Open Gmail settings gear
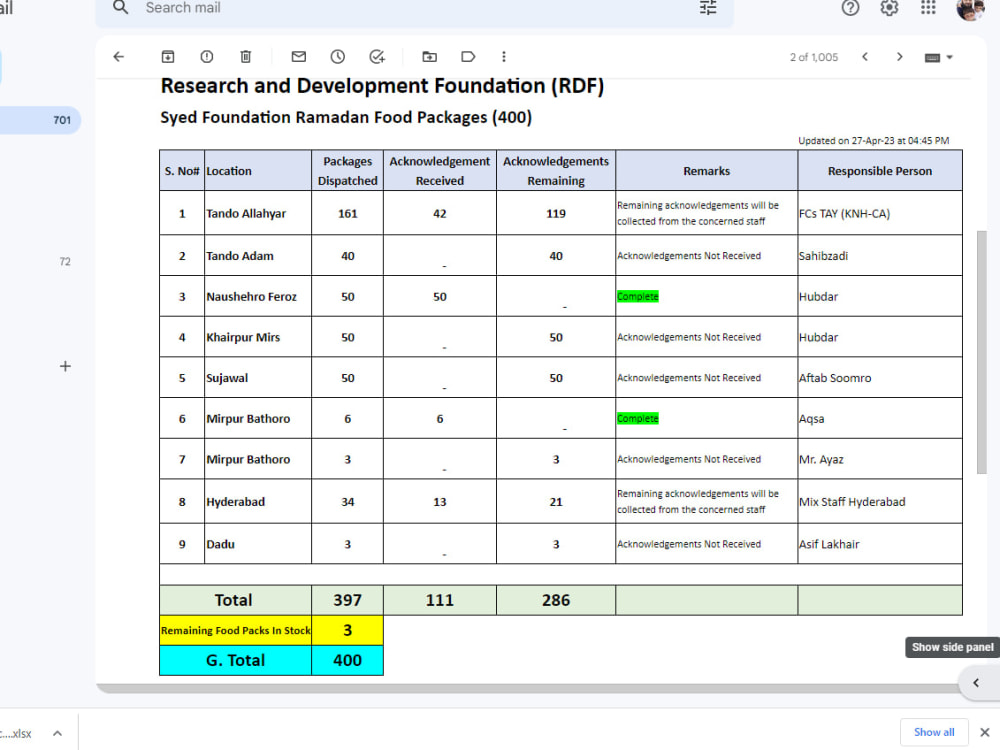1000x750 pixels. point(889,8)
